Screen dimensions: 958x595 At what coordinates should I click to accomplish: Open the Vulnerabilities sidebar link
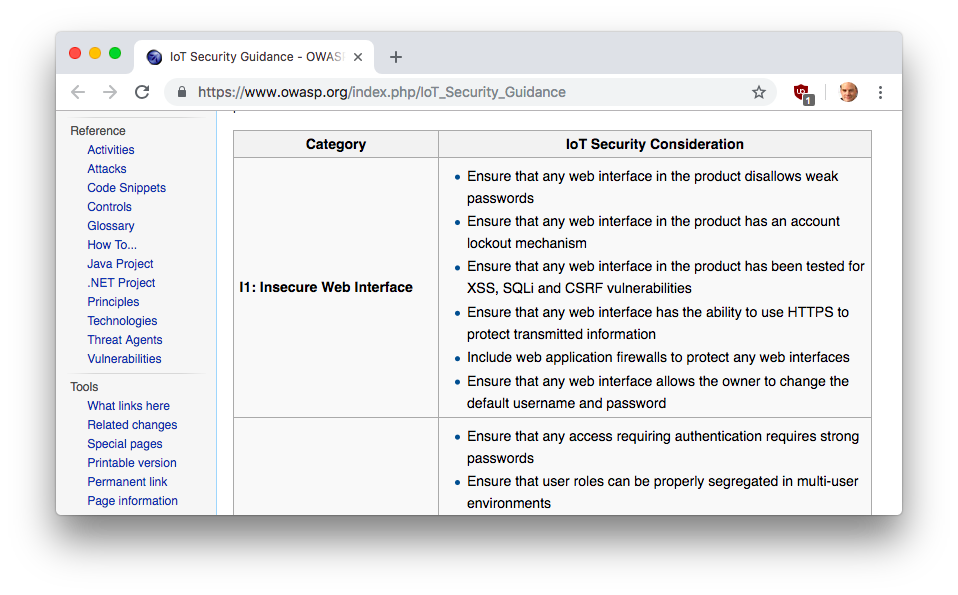coord(124,358)
